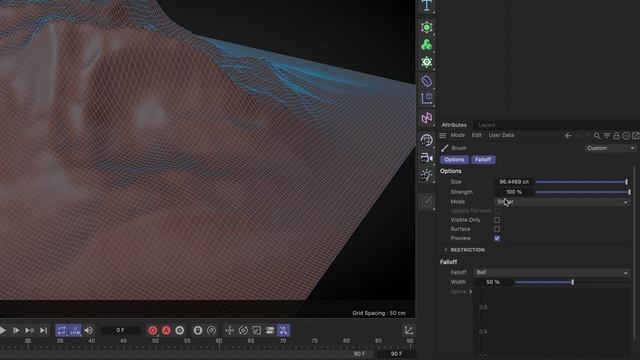Click the Size slider handle
The image size is (640, 360).
click(626, 182)
